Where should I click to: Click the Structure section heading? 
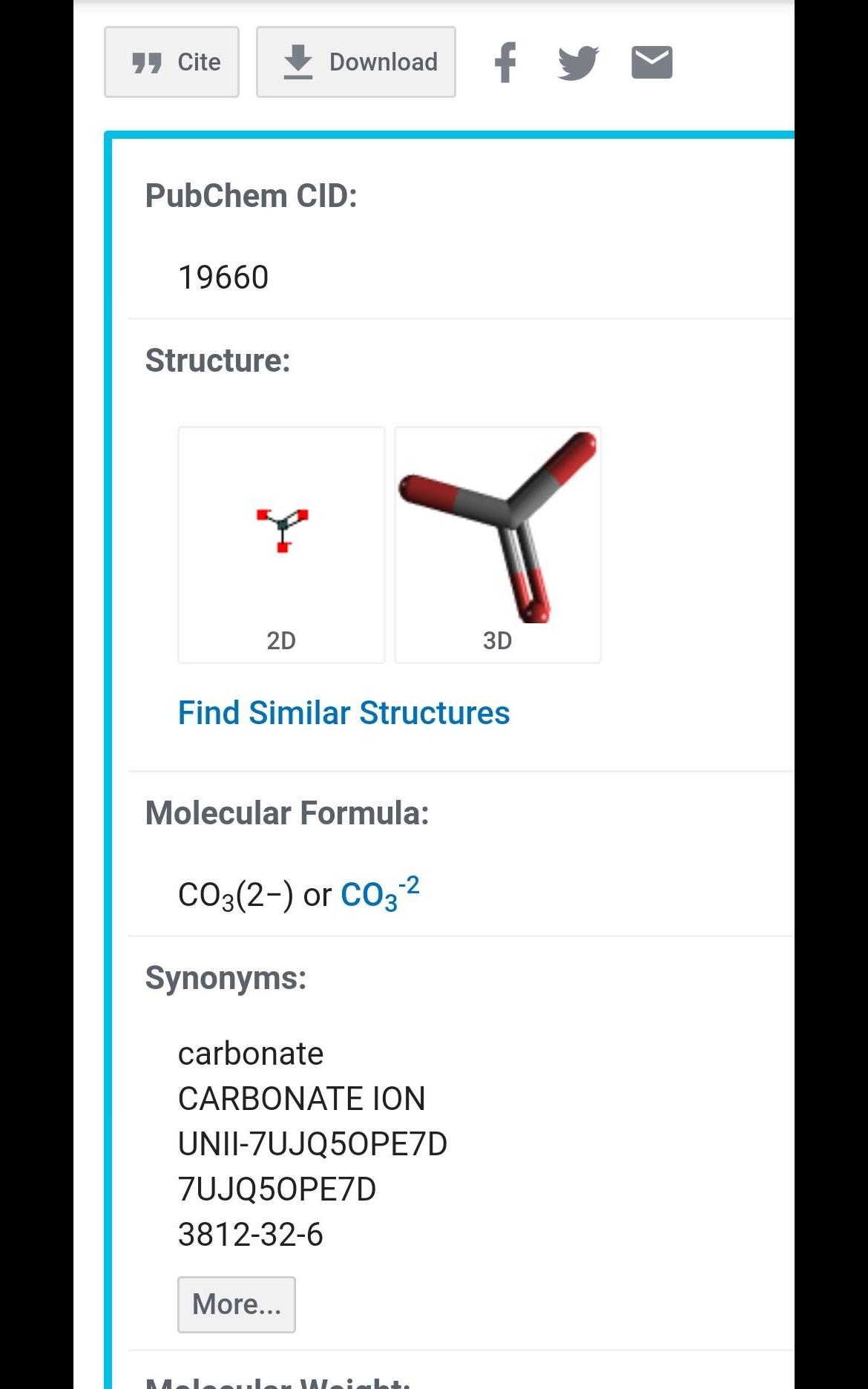click(x=217, y=361)
